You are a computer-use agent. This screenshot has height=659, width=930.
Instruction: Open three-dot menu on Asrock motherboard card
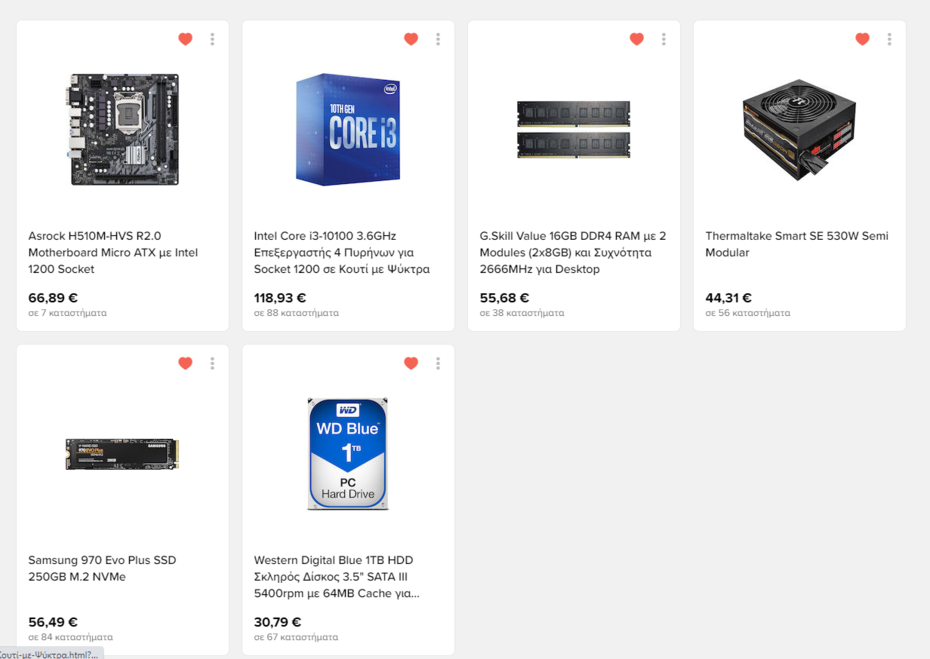point(212,39)
